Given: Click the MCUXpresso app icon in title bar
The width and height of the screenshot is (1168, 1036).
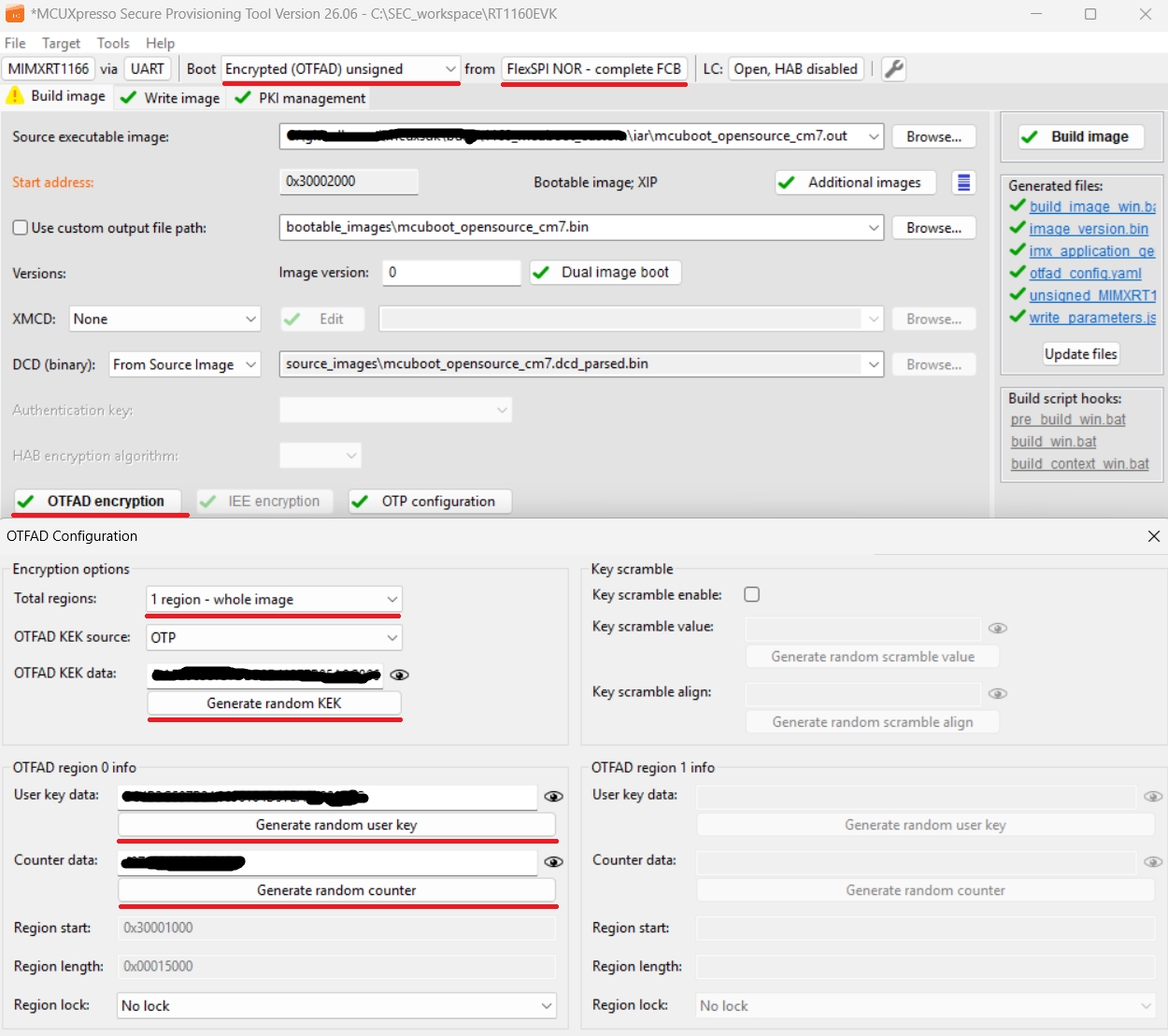Looking at the screenshot, I should coord(15,14).
